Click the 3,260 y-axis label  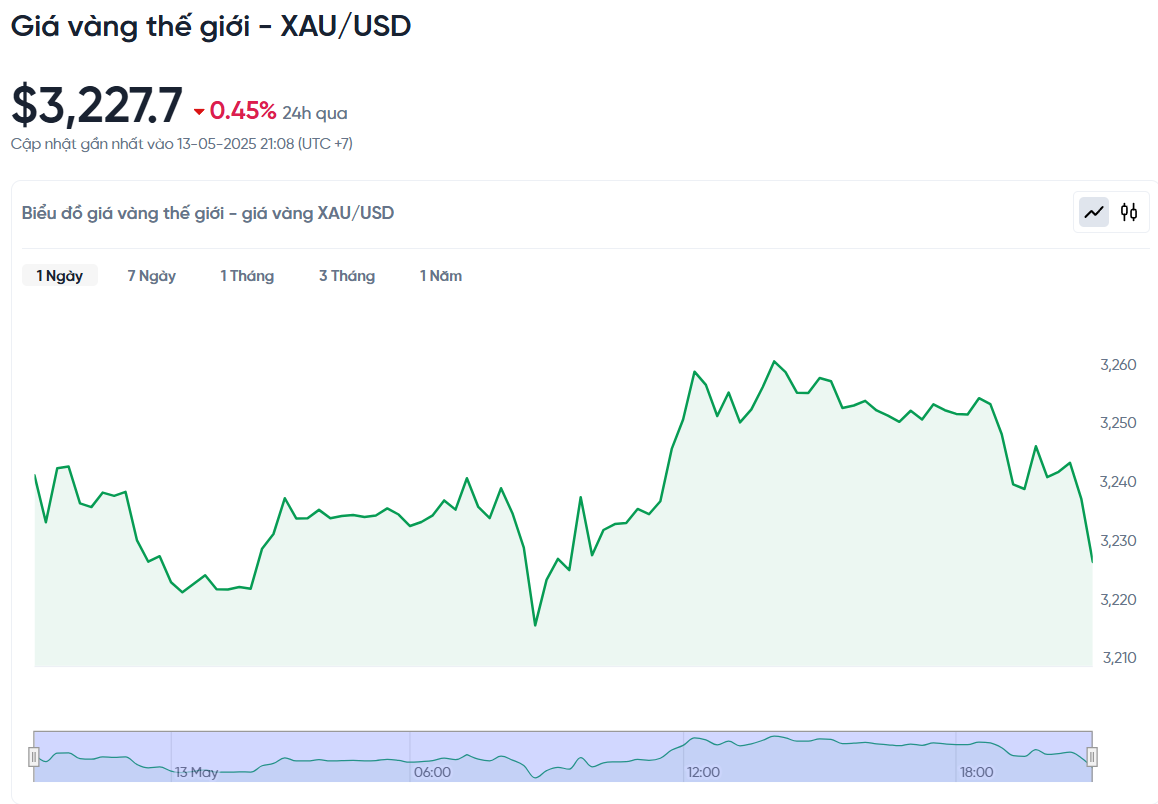pyautogui.click(x=1118, y=365)
